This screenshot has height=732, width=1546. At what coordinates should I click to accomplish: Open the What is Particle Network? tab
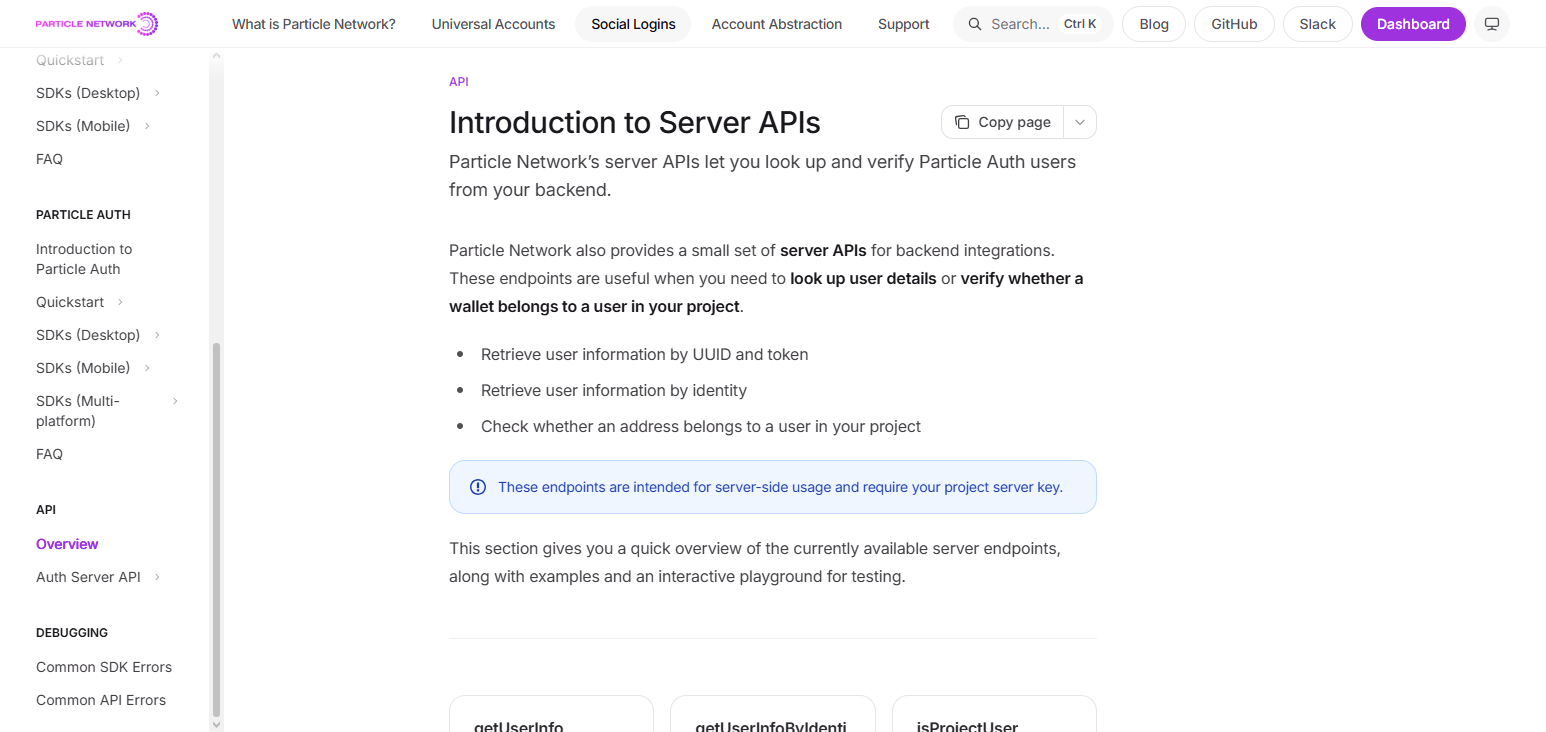coord(314,24)
